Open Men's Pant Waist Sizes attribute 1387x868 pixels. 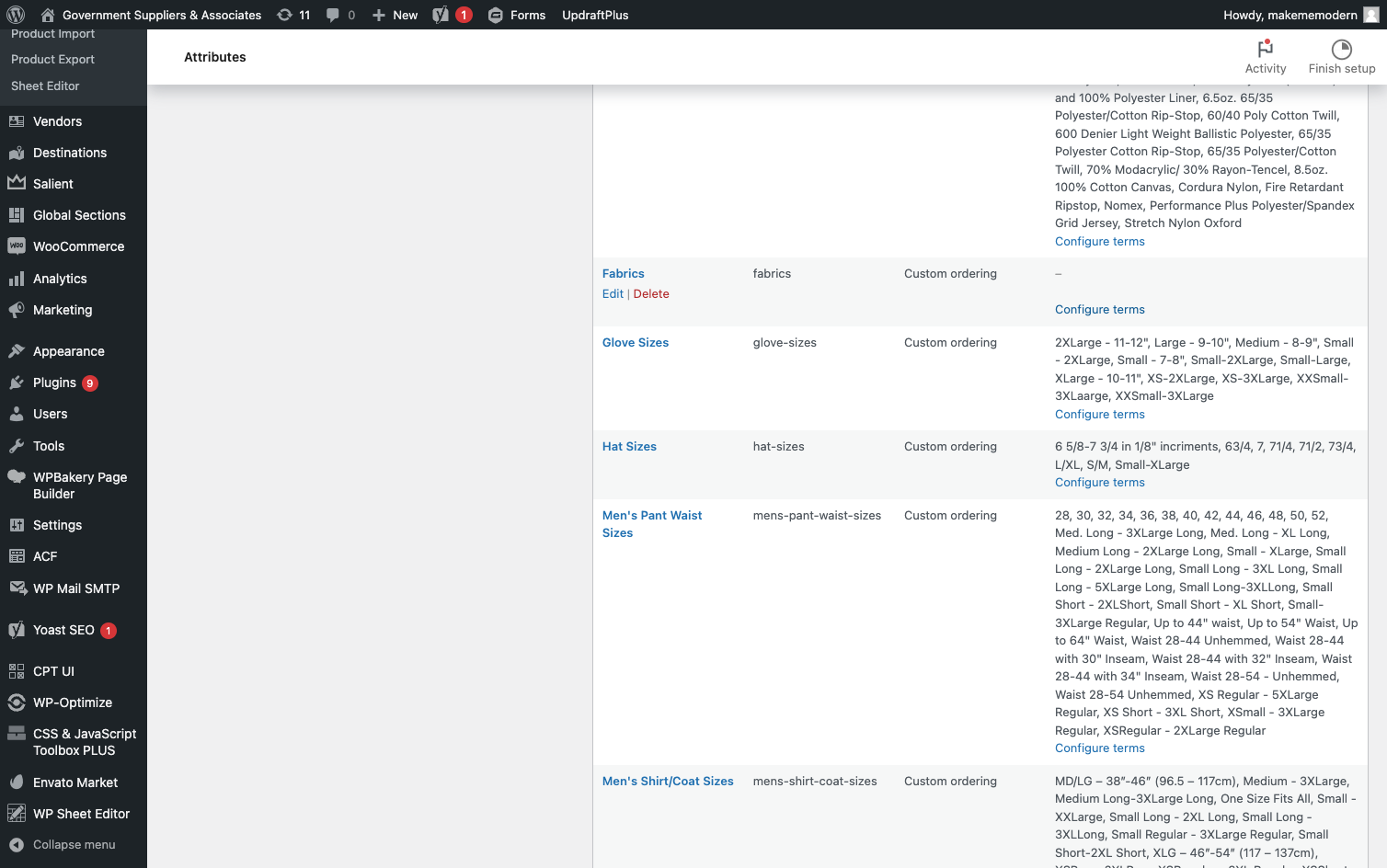652,524
